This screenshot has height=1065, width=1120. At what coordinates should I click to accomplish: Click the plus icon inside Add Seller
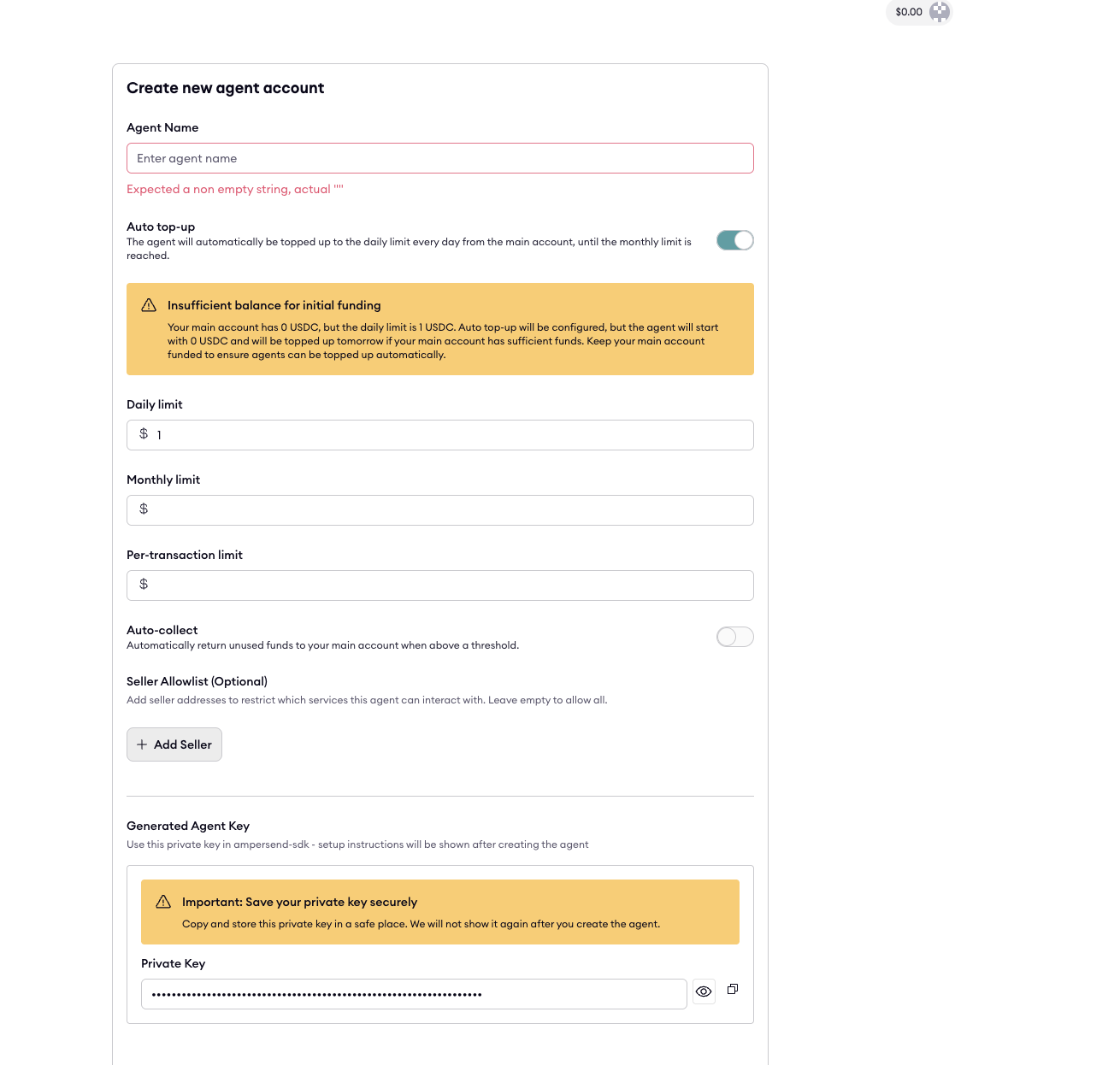pyautogui.click(x=142, y=744)
